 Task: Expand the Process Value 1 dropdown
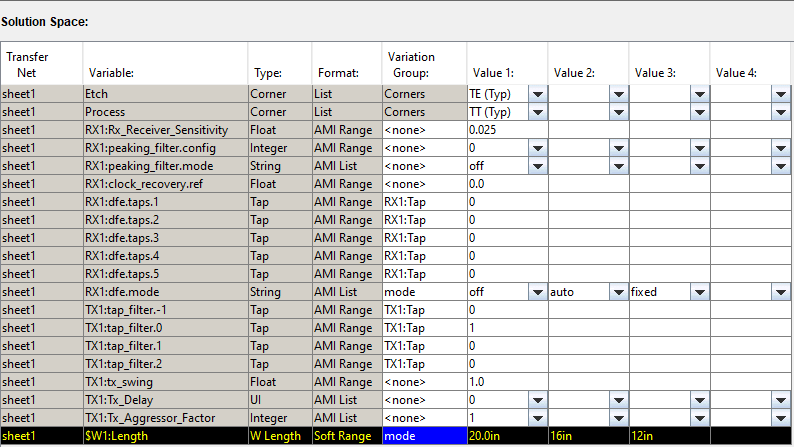pyautogui.click(x=537, y=111)
